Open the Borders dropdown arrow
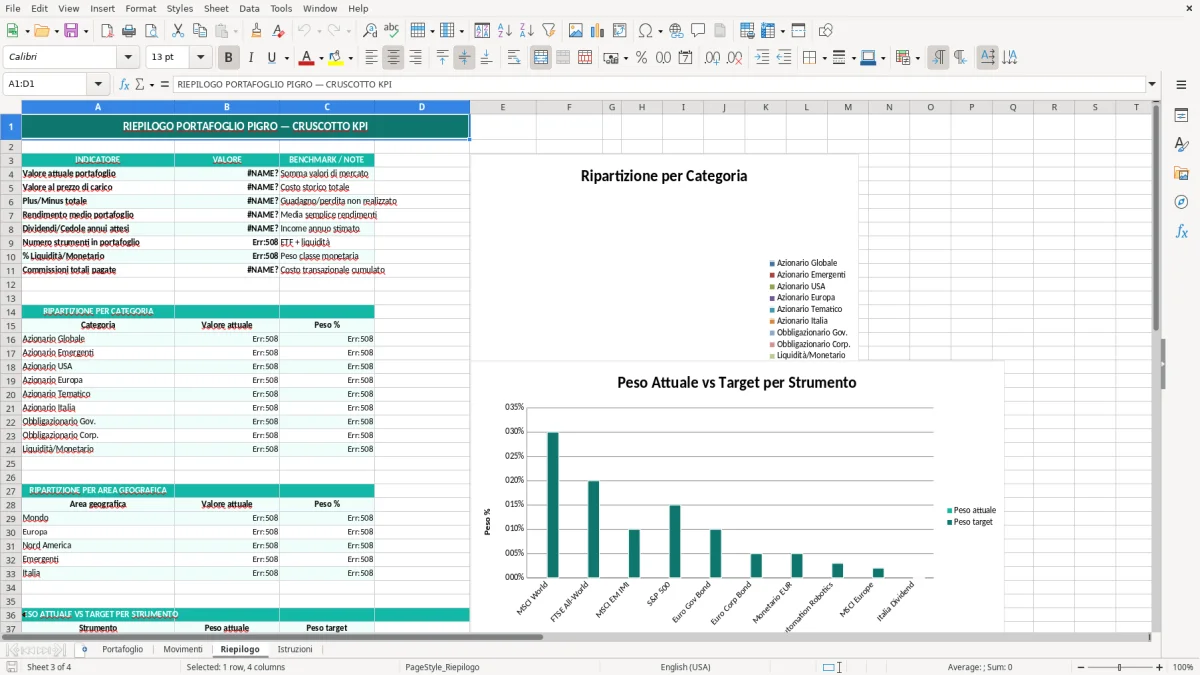This screenshot has height=675, width=1200. click(823, 58)
